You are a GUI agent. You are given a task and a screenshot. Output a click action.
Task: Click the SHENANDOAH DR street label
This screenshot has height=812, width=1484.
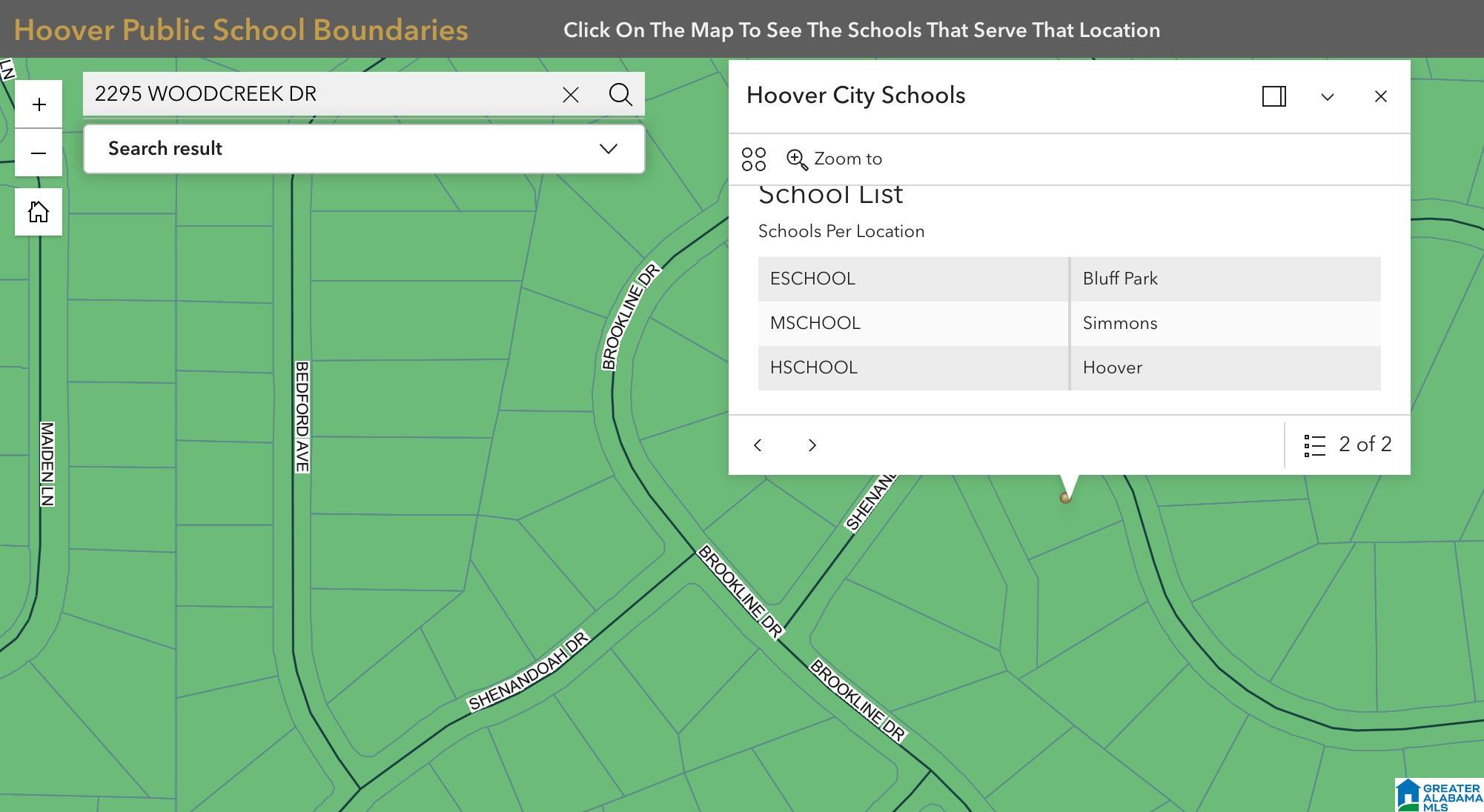529,670
